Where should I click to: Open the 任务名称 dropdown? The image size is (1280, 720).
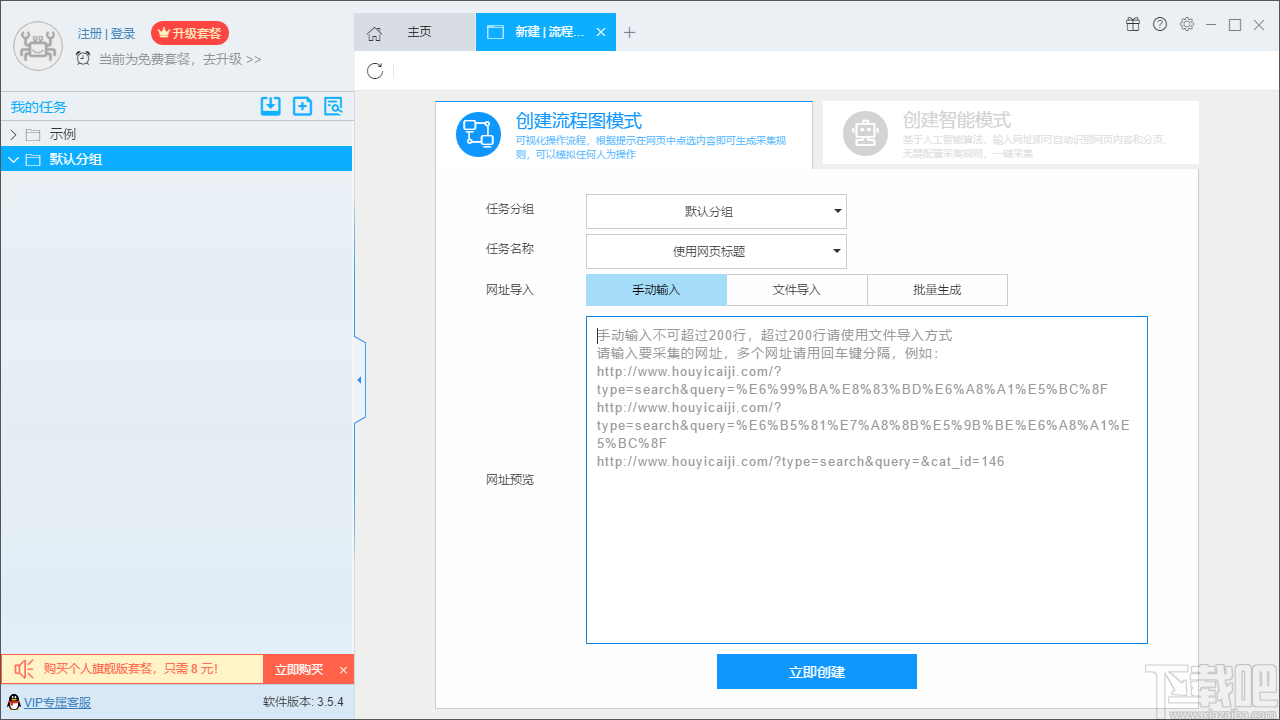716,252
